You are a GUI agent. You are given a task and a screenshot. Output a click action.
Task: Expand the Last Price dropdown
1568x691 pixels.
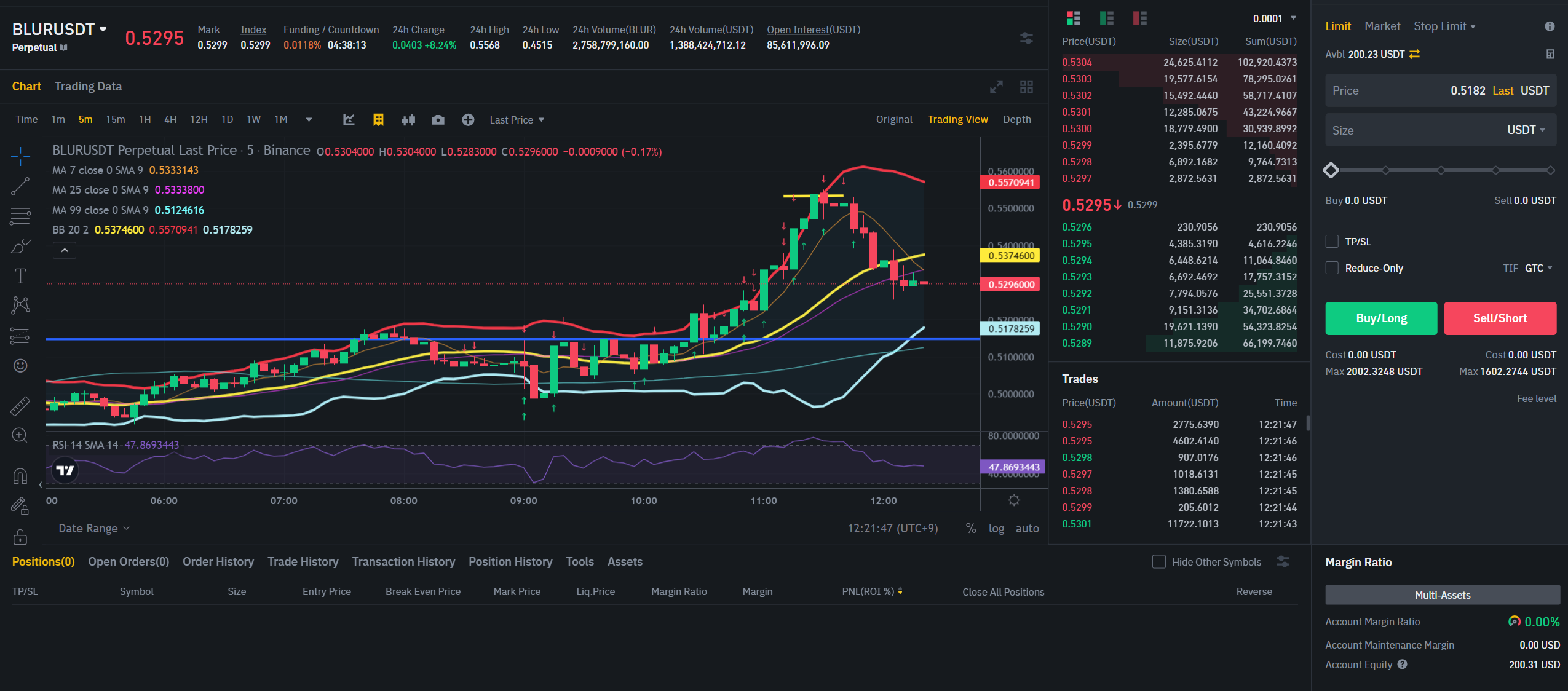point(517,120)
